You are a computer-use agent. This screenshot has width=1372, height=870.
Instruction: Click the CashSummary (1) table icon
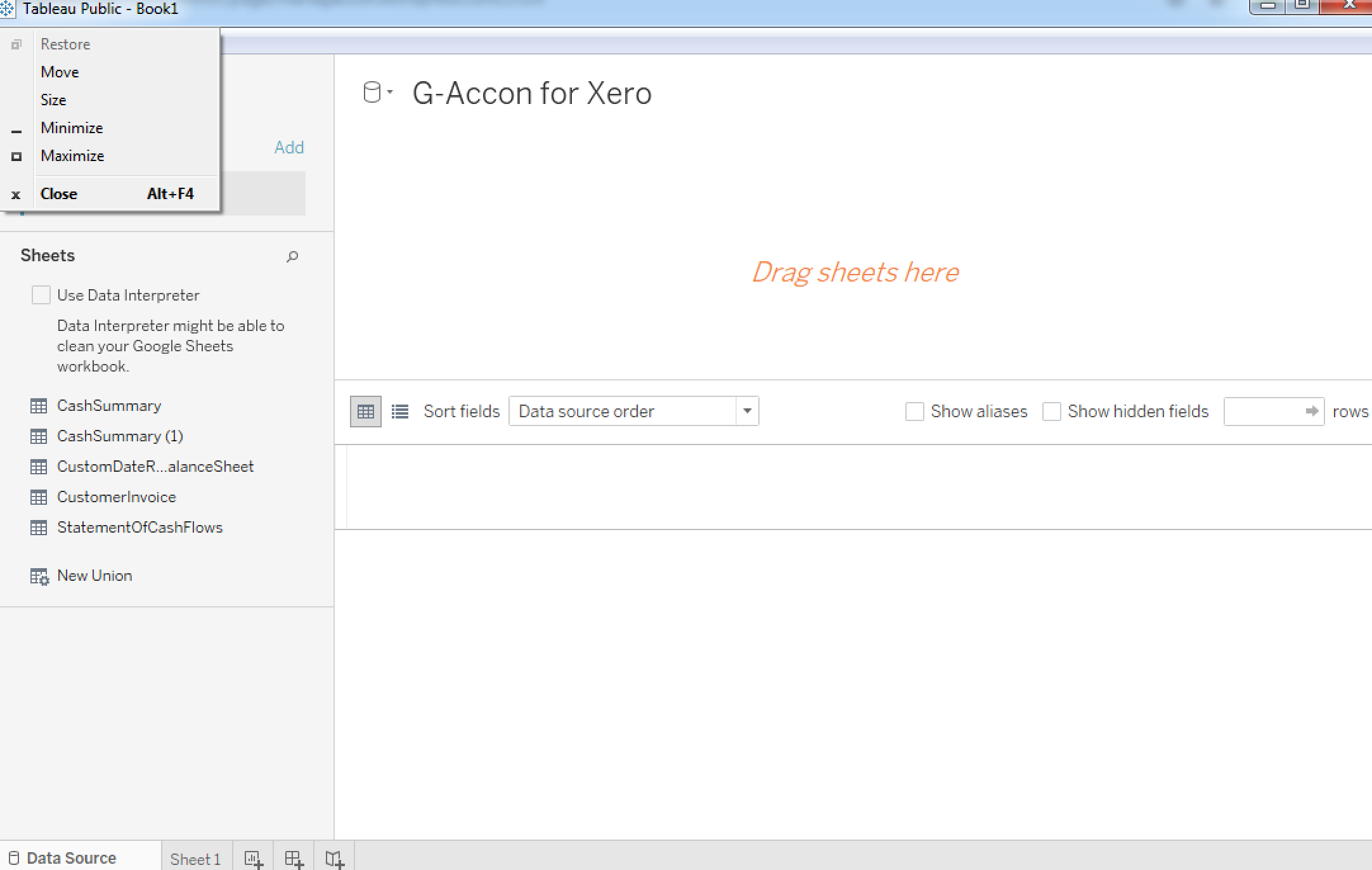coord(39,436)
